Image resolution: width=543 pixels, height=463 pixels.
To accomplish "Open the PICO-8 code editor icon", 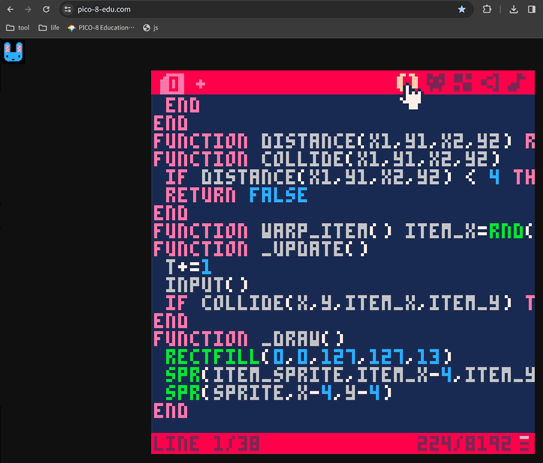I will click(407, 82).
